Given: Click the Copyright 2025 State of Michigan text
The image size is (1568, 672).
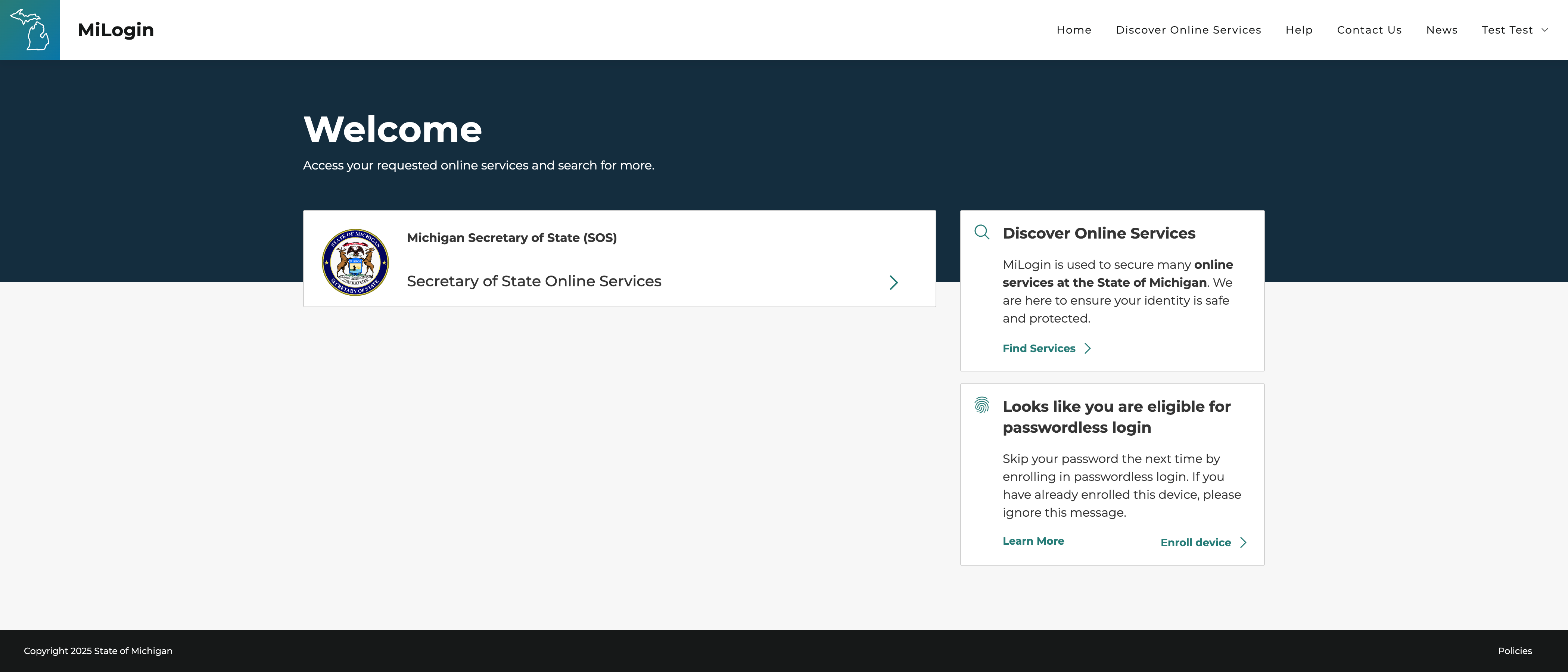Looking at the screenshot, I should click(98, 651).
